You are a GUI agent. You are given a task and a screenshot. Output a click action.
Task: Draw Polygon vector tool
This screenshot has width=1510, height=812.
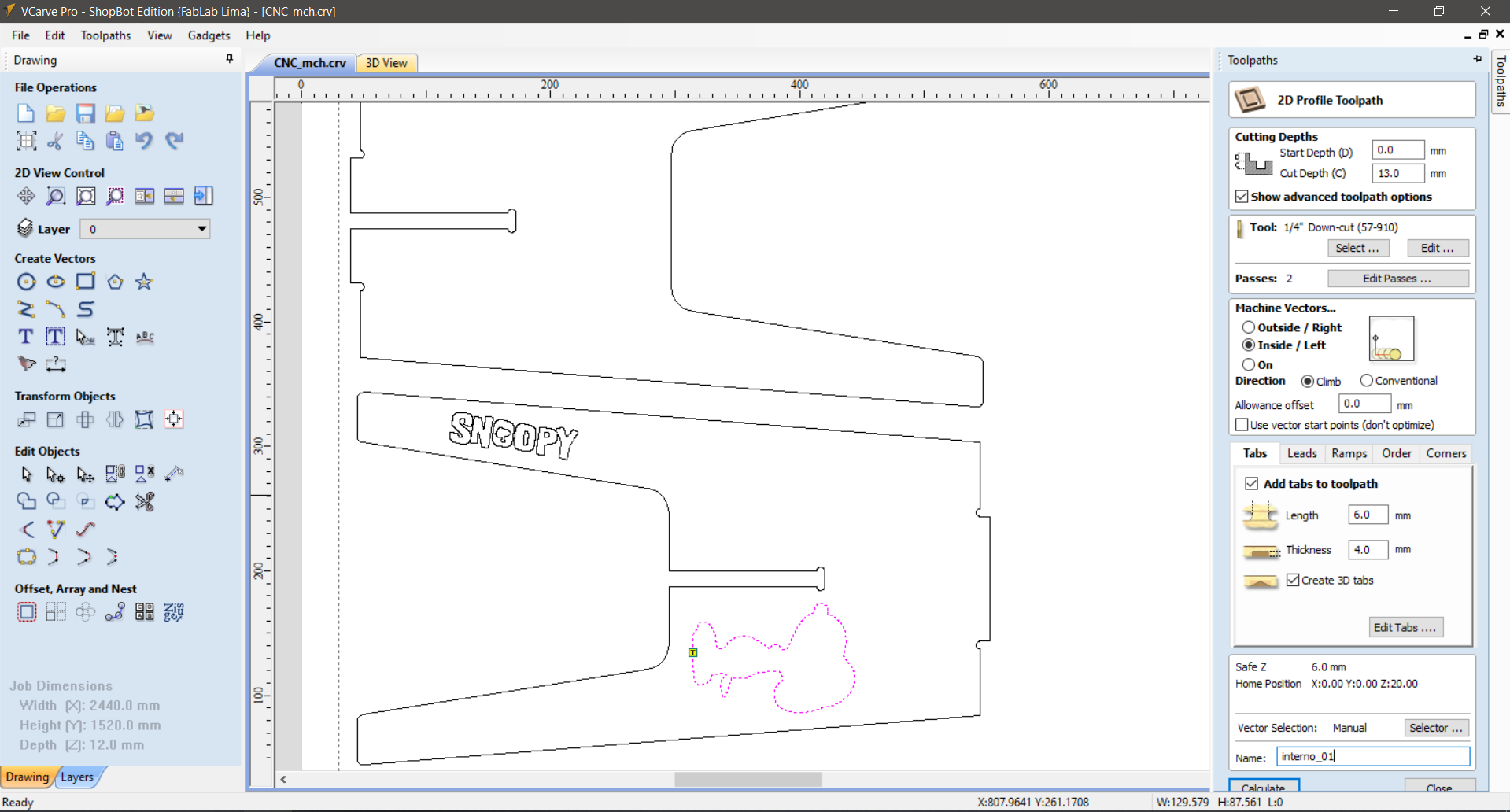[115, 282]
